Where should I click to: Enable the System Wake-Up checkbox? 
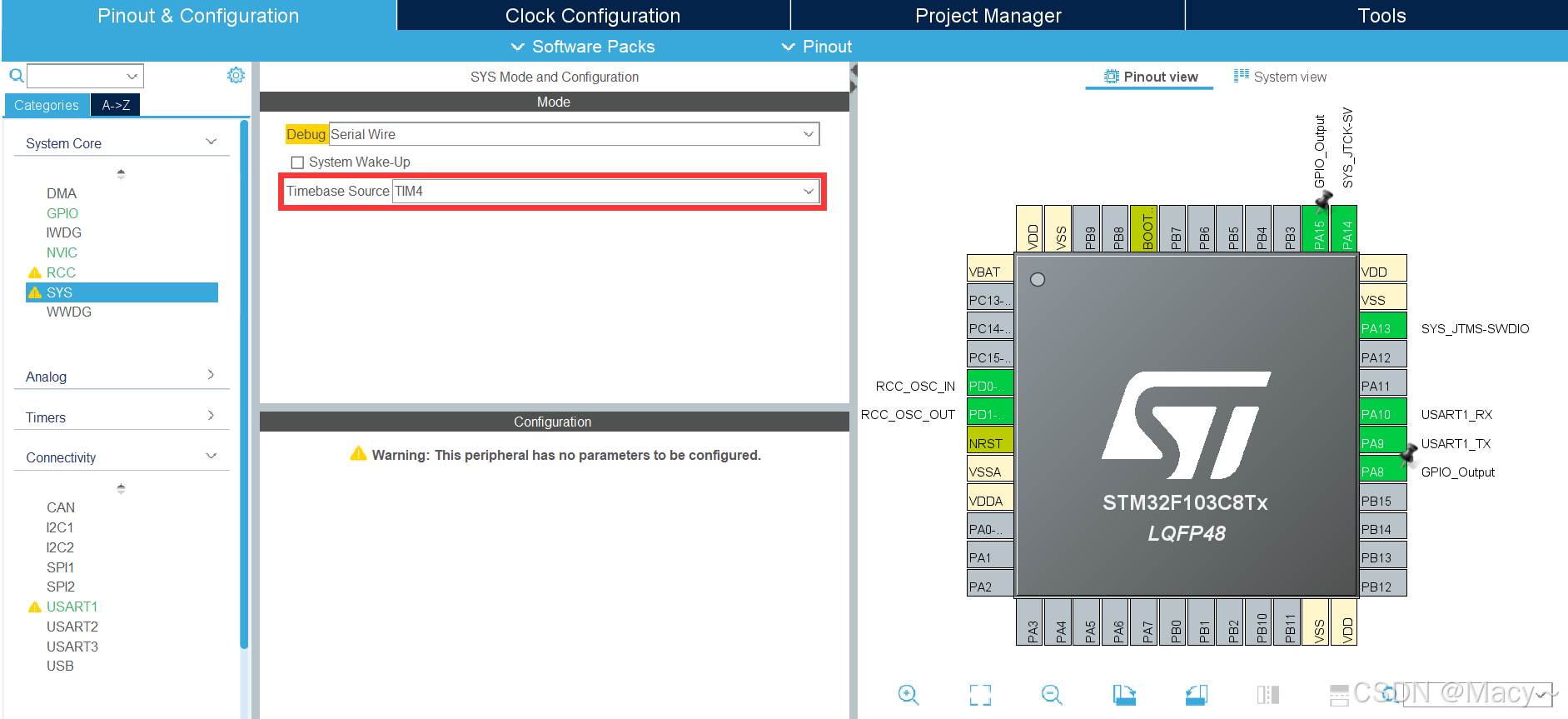coord(297,162)
